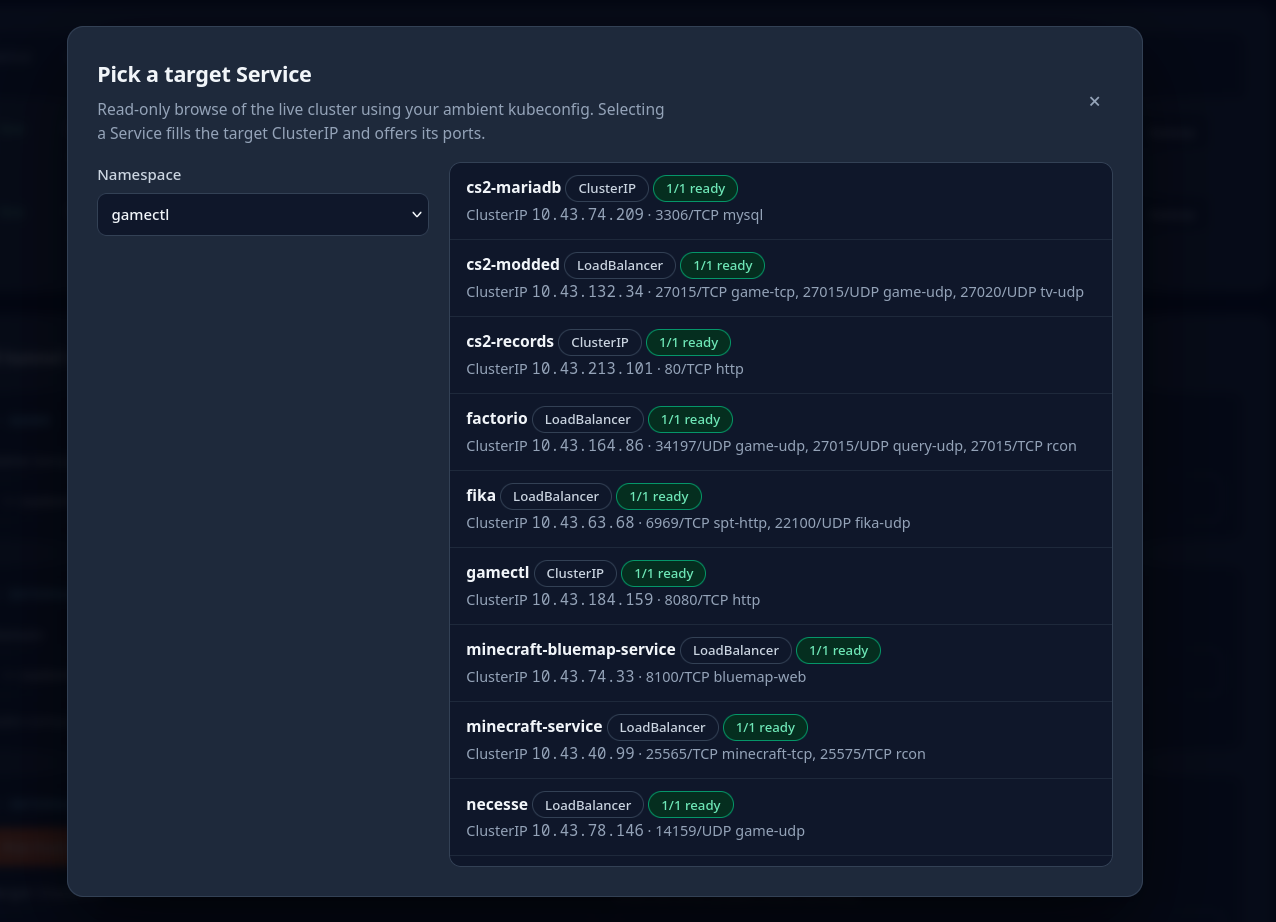Click the LoadBalancer badge on factorio
The image size is (1276, 922).
588,419
